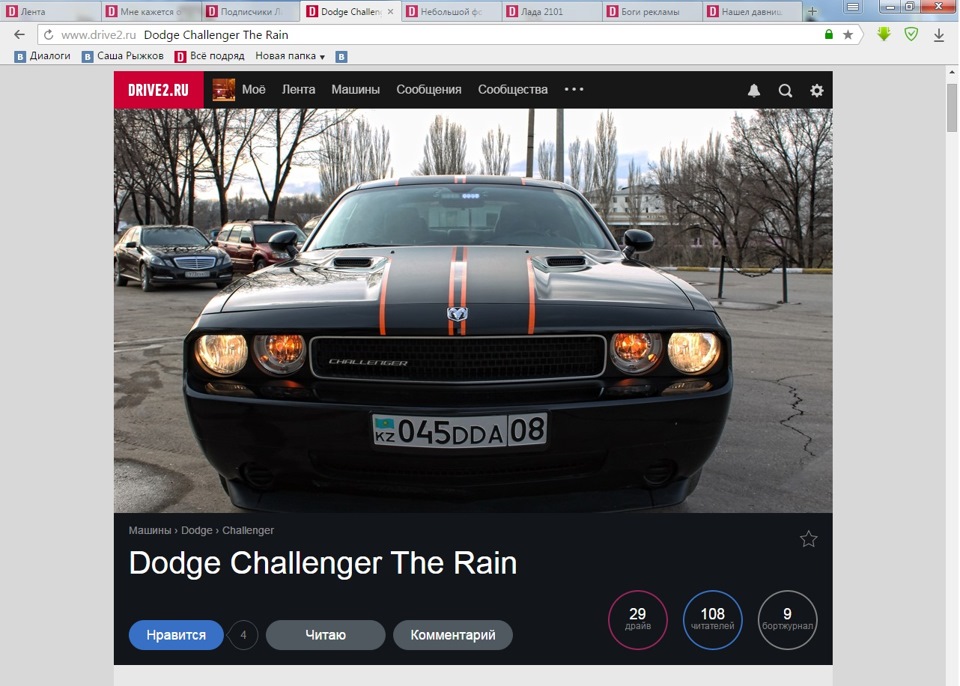Bookmark page with address bar star

tap(848, 35)
